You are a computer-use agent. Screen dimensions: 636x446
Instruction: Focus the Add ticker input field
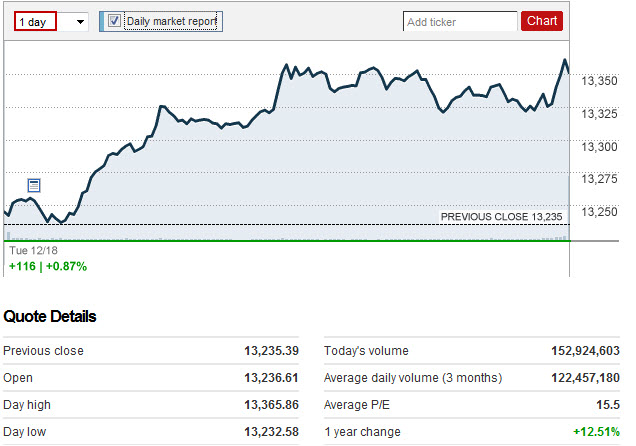point(460,21)
